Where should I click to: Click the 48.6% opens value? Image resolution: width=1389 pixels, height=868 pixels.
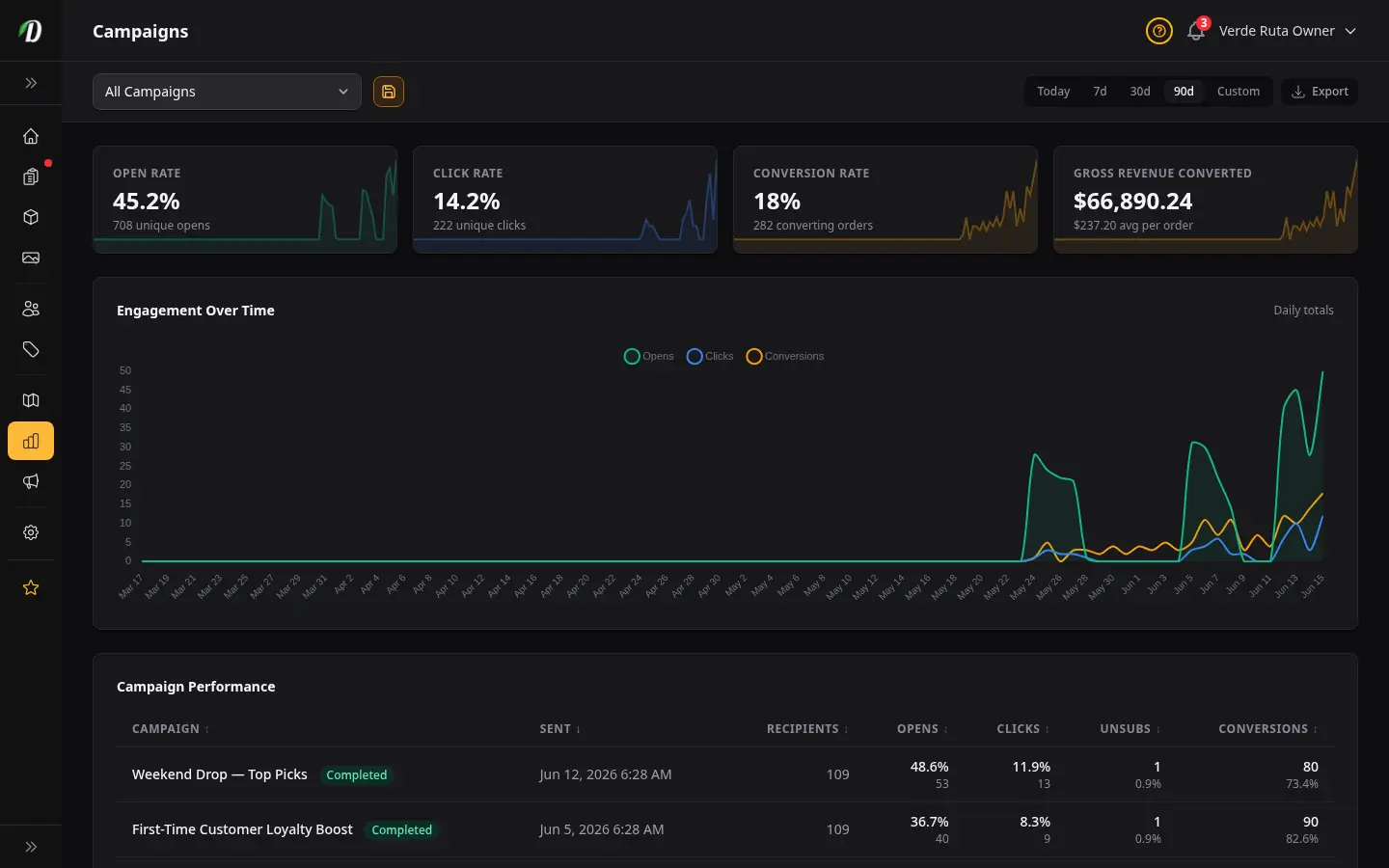coord(930,767)
